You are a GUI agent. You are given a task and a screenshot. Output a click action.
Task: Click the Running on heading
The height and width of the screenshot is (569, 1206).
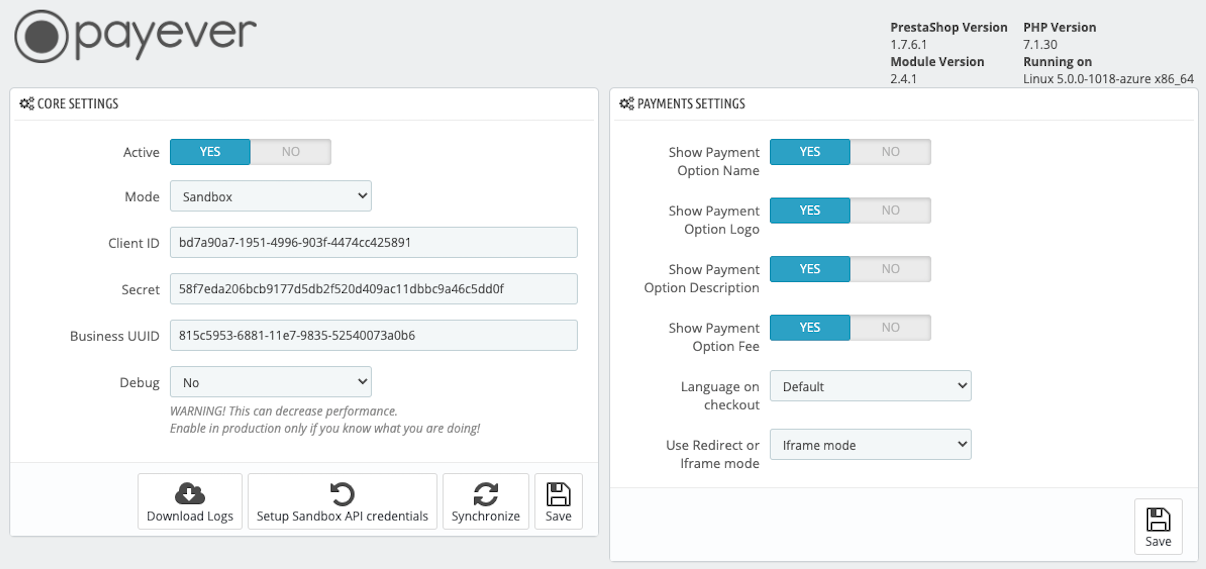pos(1057,62)
